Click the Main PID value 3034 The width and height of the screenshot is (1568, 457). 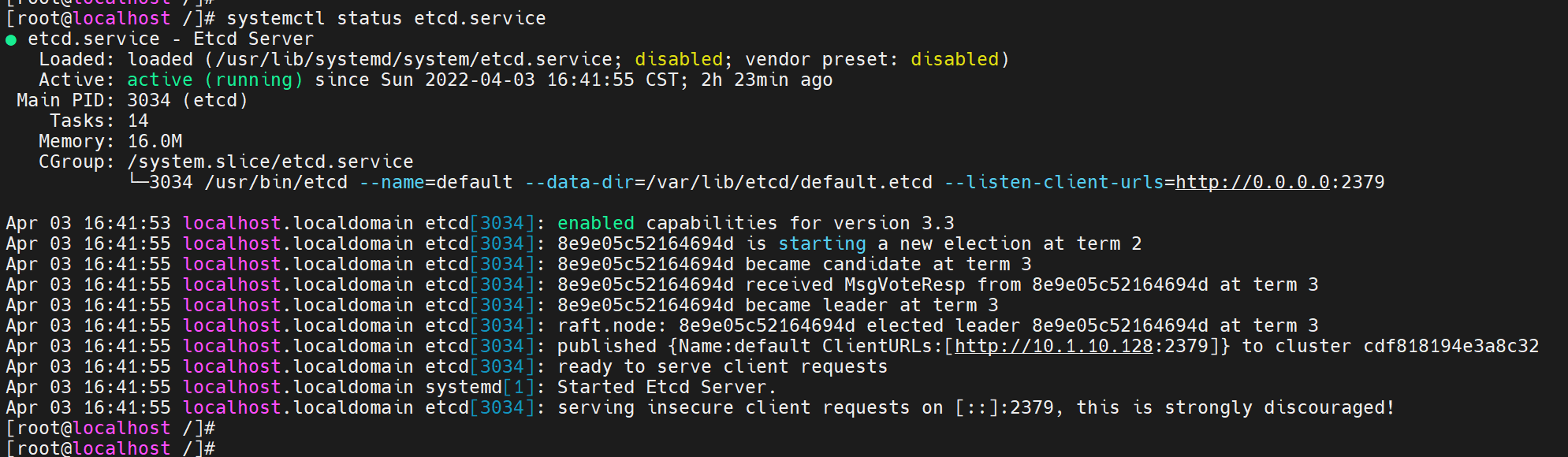point(149,101)
